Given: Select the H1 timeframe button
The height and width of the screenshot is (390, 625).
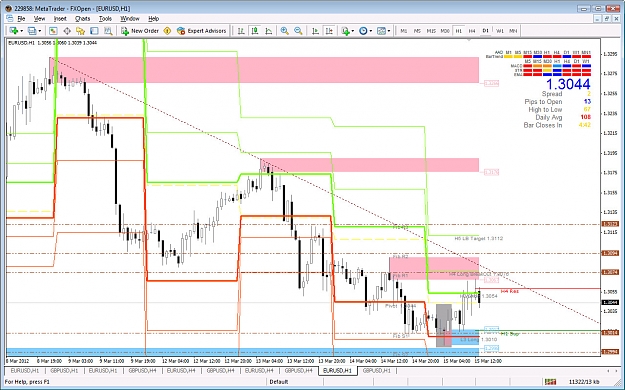Looking at the screenshot, I should pyautogui.click(x=458, y=31).
